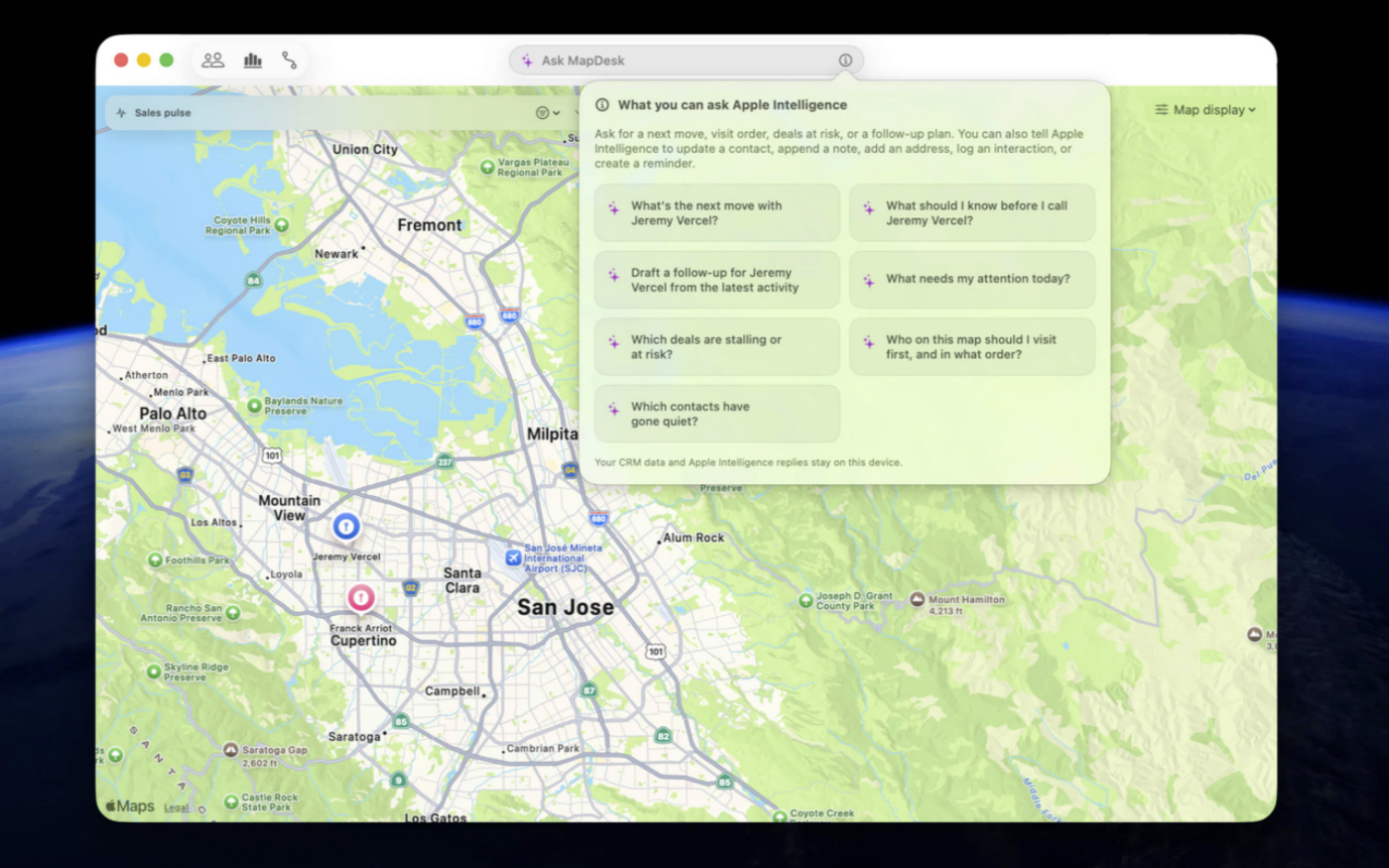Screen dimensions: 1389x868
Task: Click the Fremont city label
Action: click(430, 225)
